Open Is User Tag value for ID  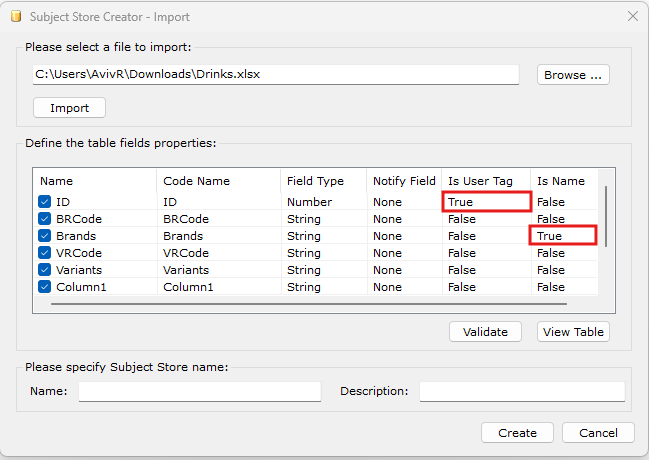(x=486, y=202)
